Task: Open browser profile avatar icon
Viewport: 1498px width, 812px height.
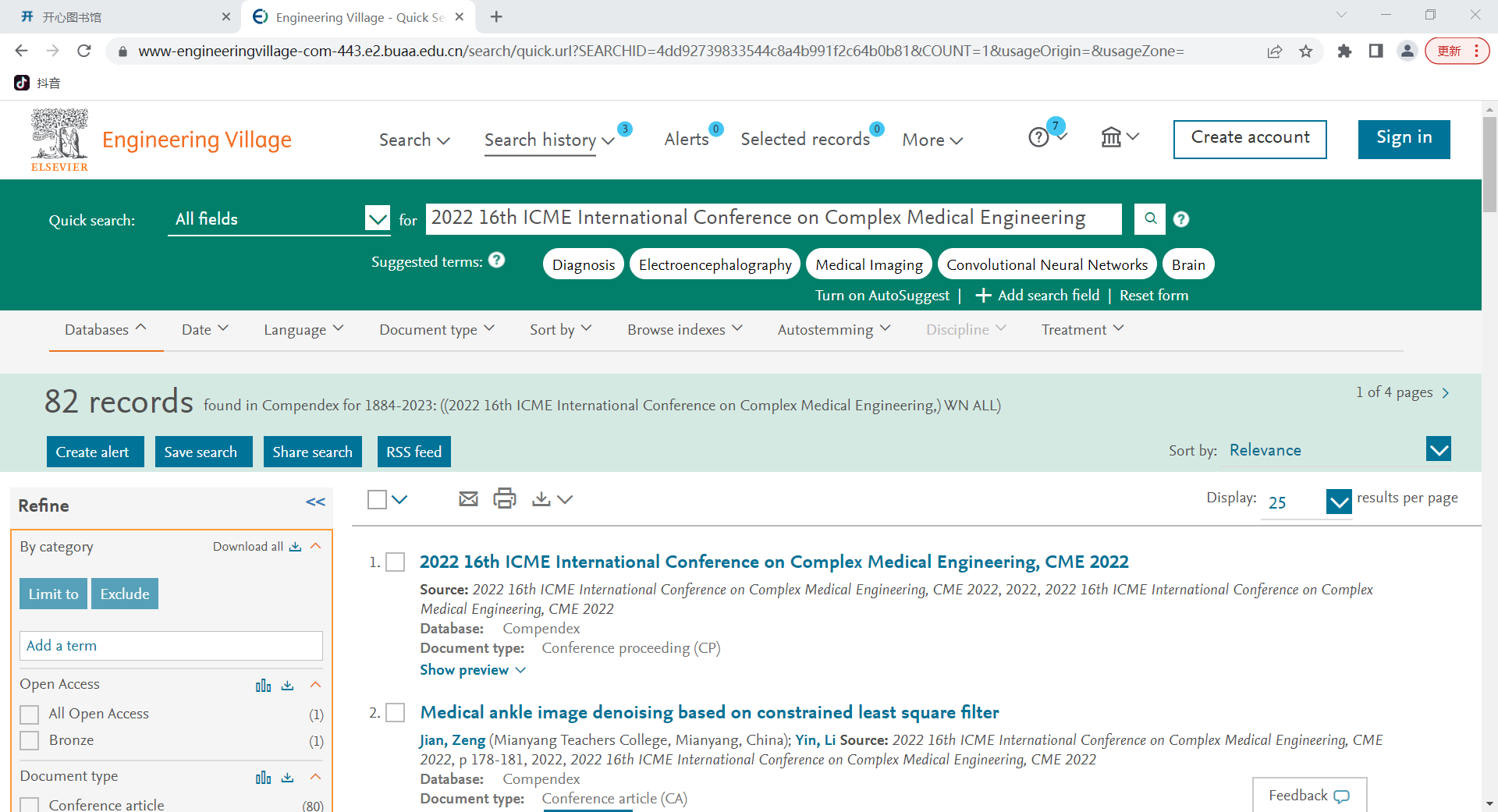Action: tap(1407, 51)
